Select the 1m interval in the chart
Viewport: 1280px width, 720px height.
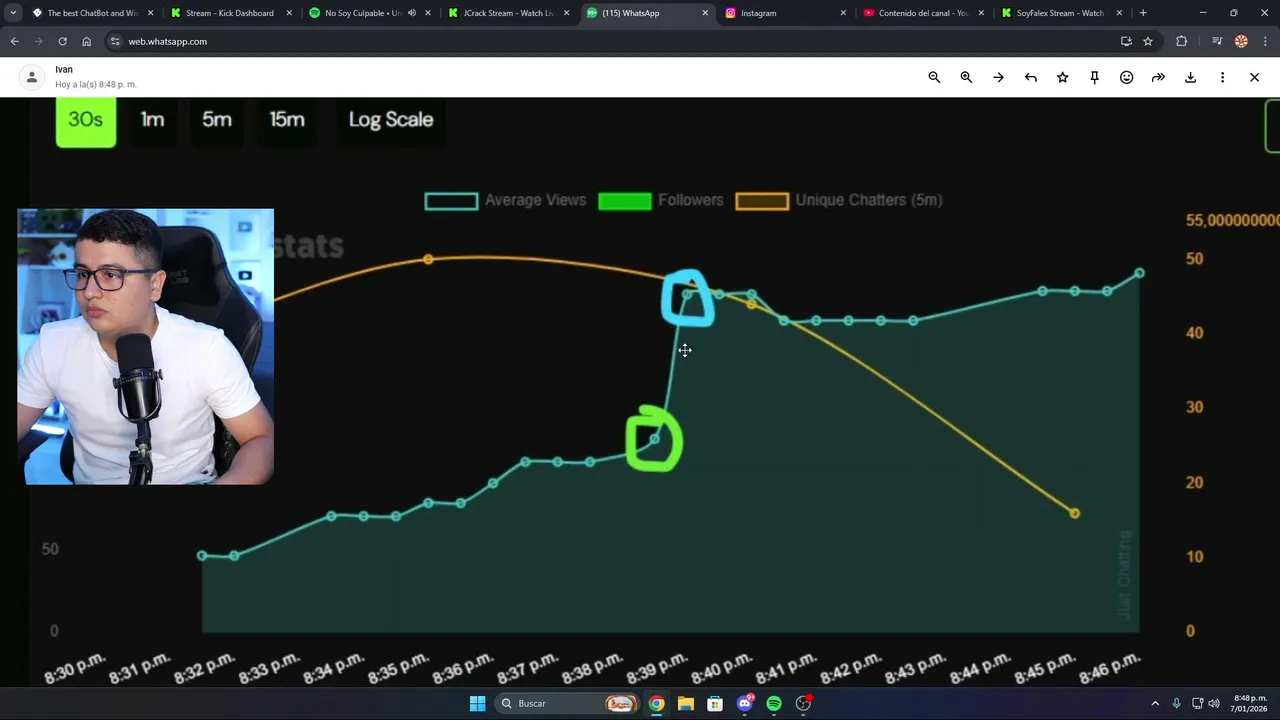pyautogui.click(x=152, y=120)
